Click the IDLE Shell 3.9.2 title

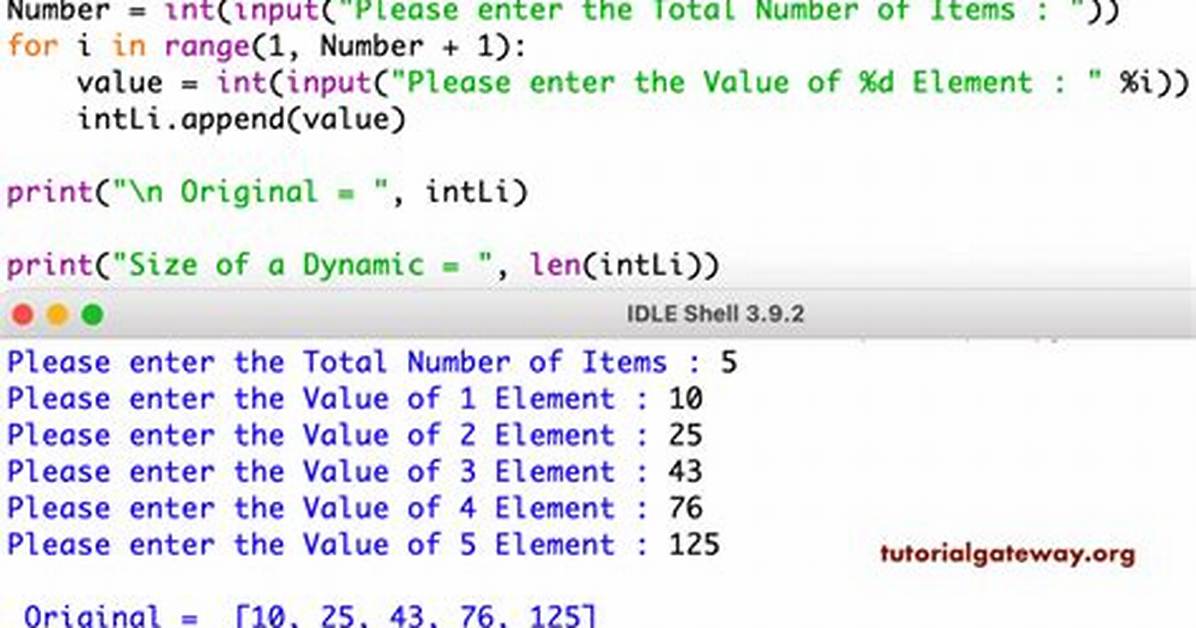click(715, 314)
